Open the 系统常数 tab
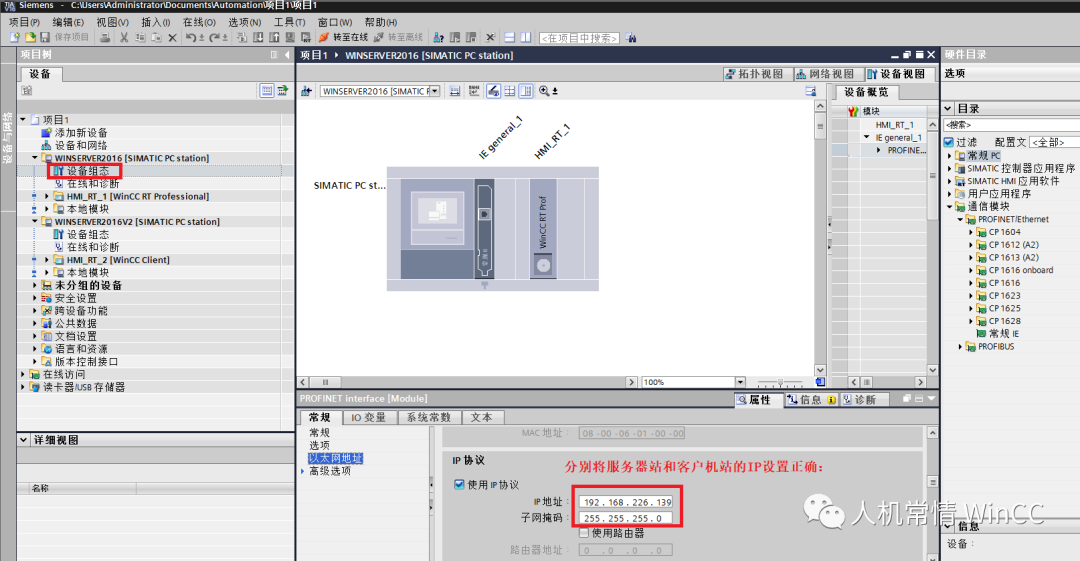The height and width of the screenshot is (561, 1080). (x=428, y=417)
